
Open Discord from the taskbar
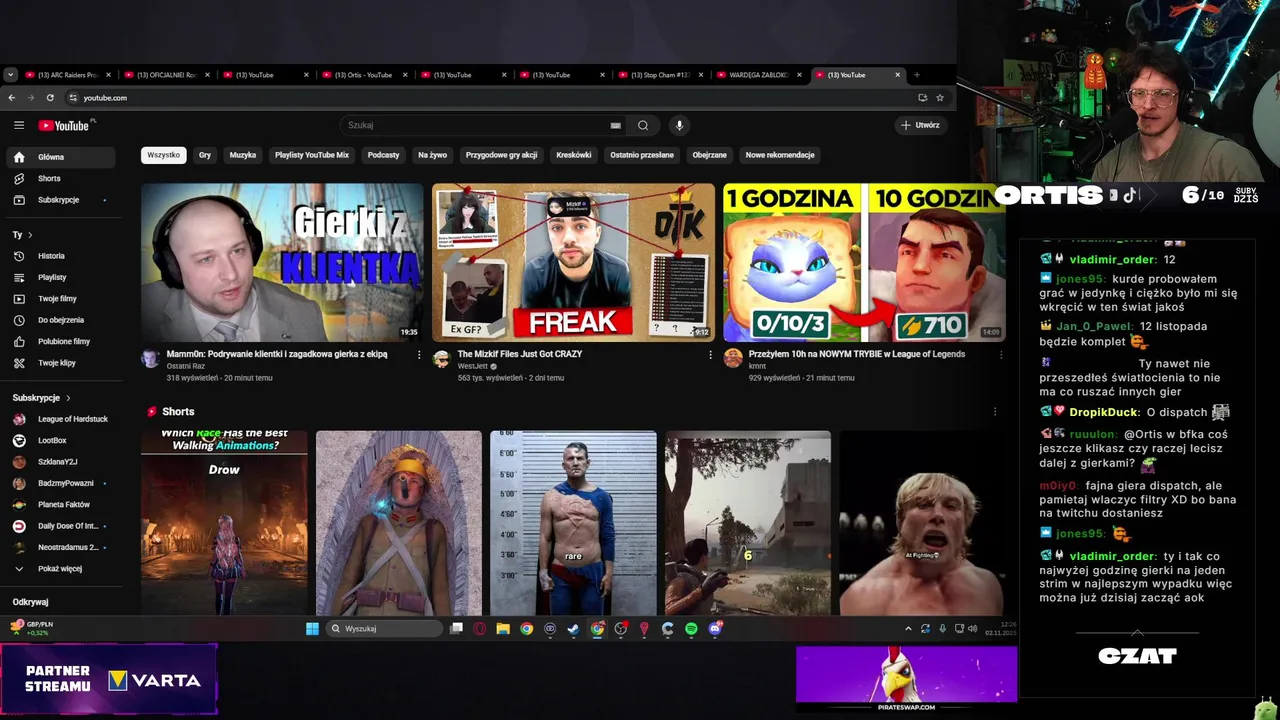pos(715,629)
